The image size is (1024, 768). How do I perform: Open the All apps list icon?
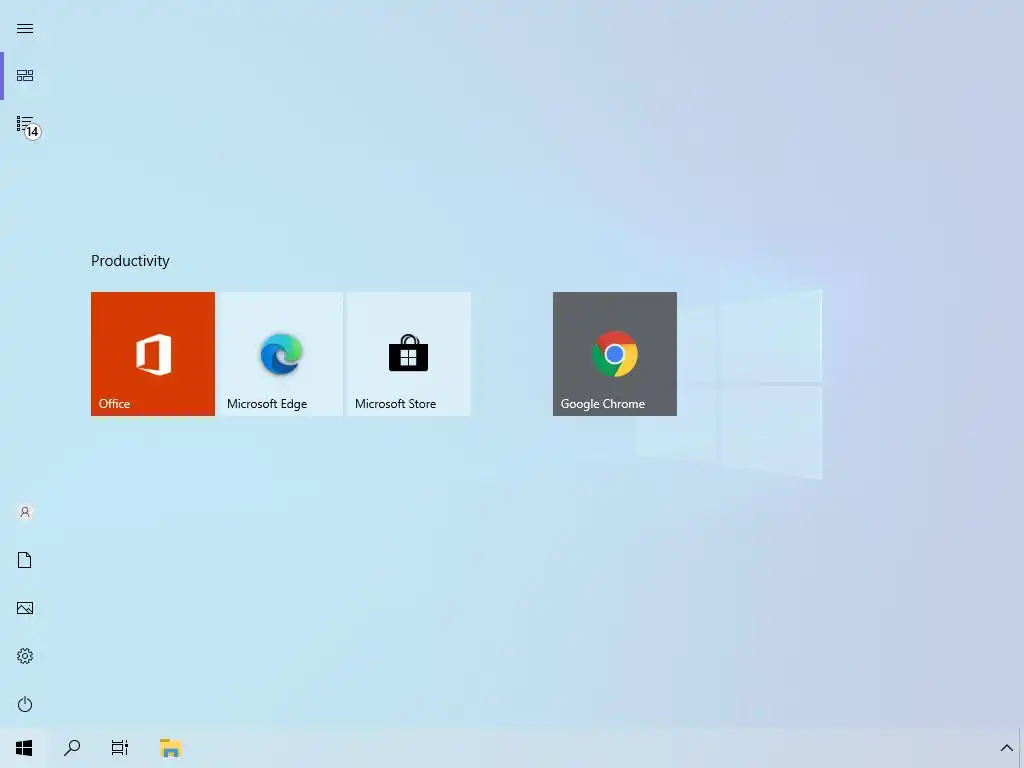[25, 124]
